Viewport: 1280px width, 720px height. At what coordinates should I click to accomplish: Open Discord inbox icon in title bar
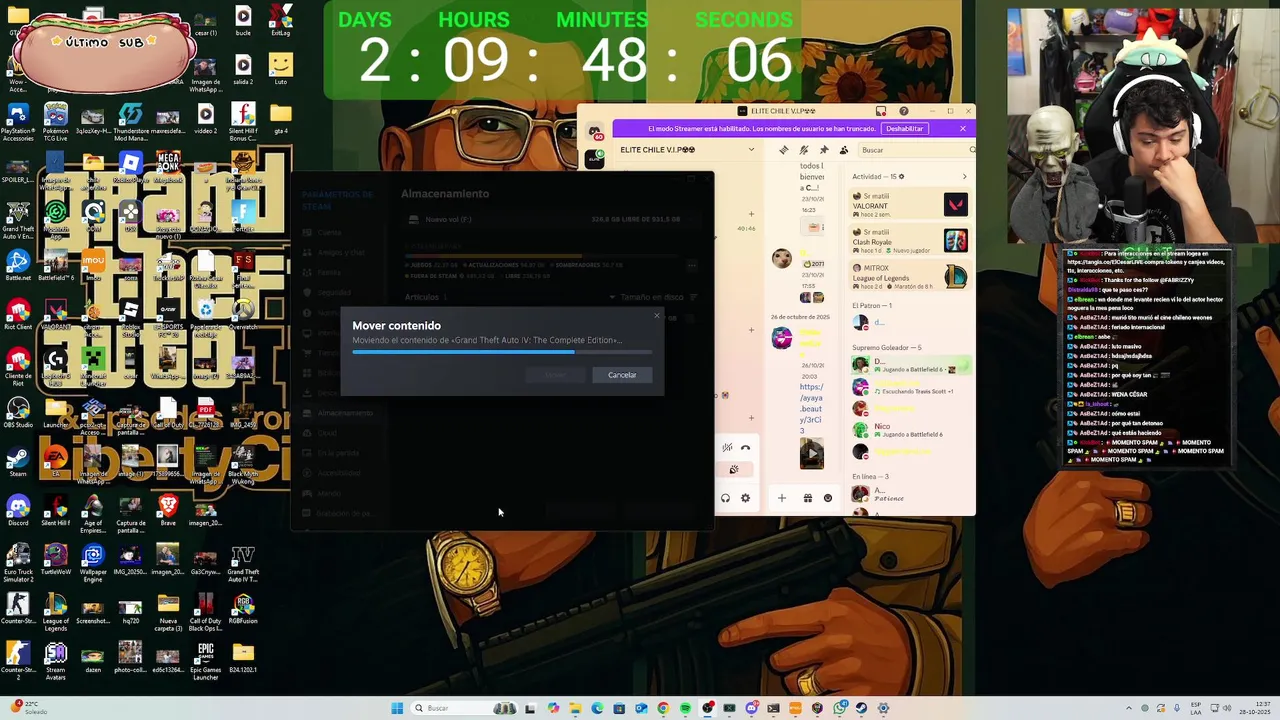coord(880,111)
